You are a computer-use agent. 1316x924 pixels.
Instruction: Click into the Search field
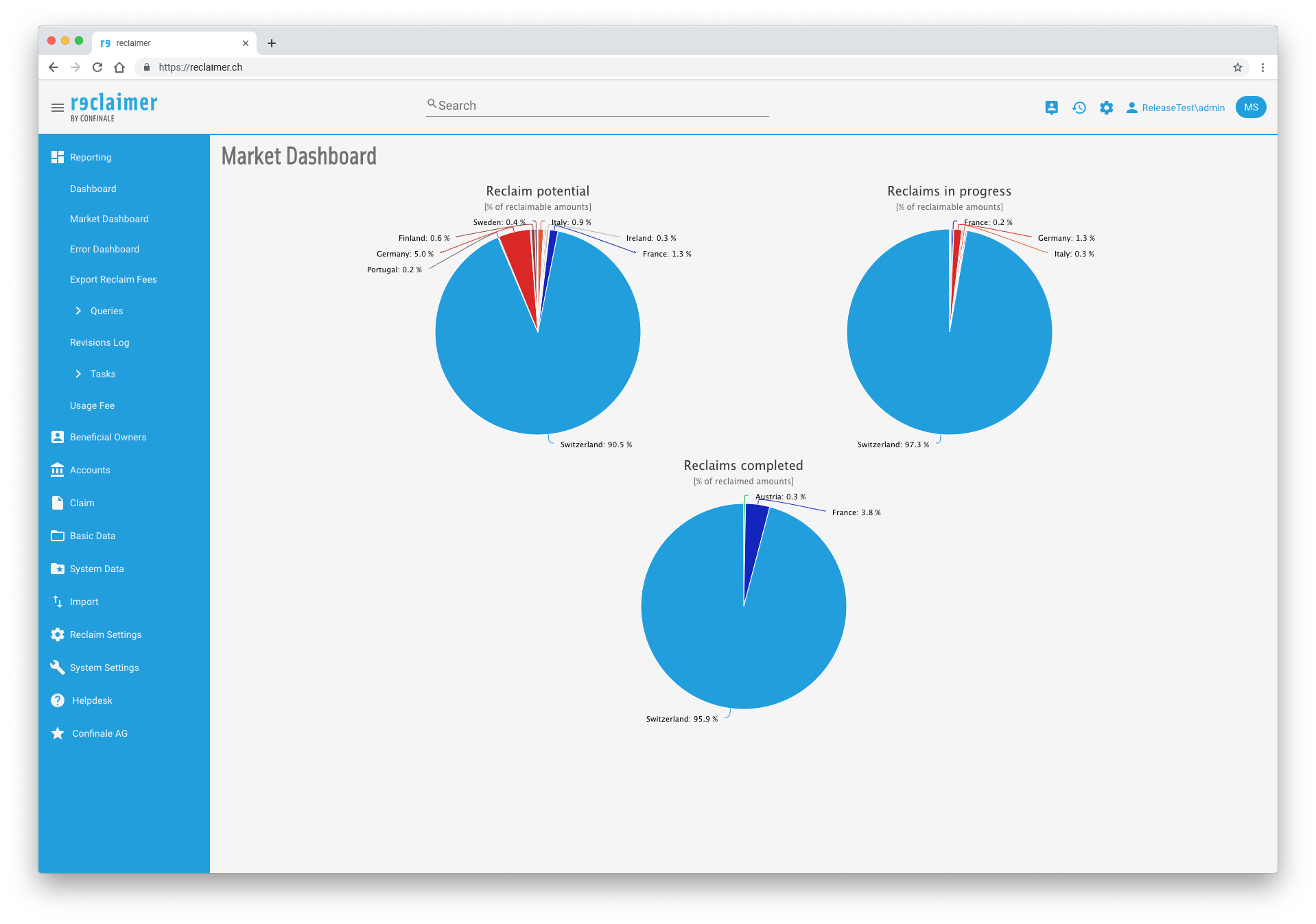coord(597,106)
